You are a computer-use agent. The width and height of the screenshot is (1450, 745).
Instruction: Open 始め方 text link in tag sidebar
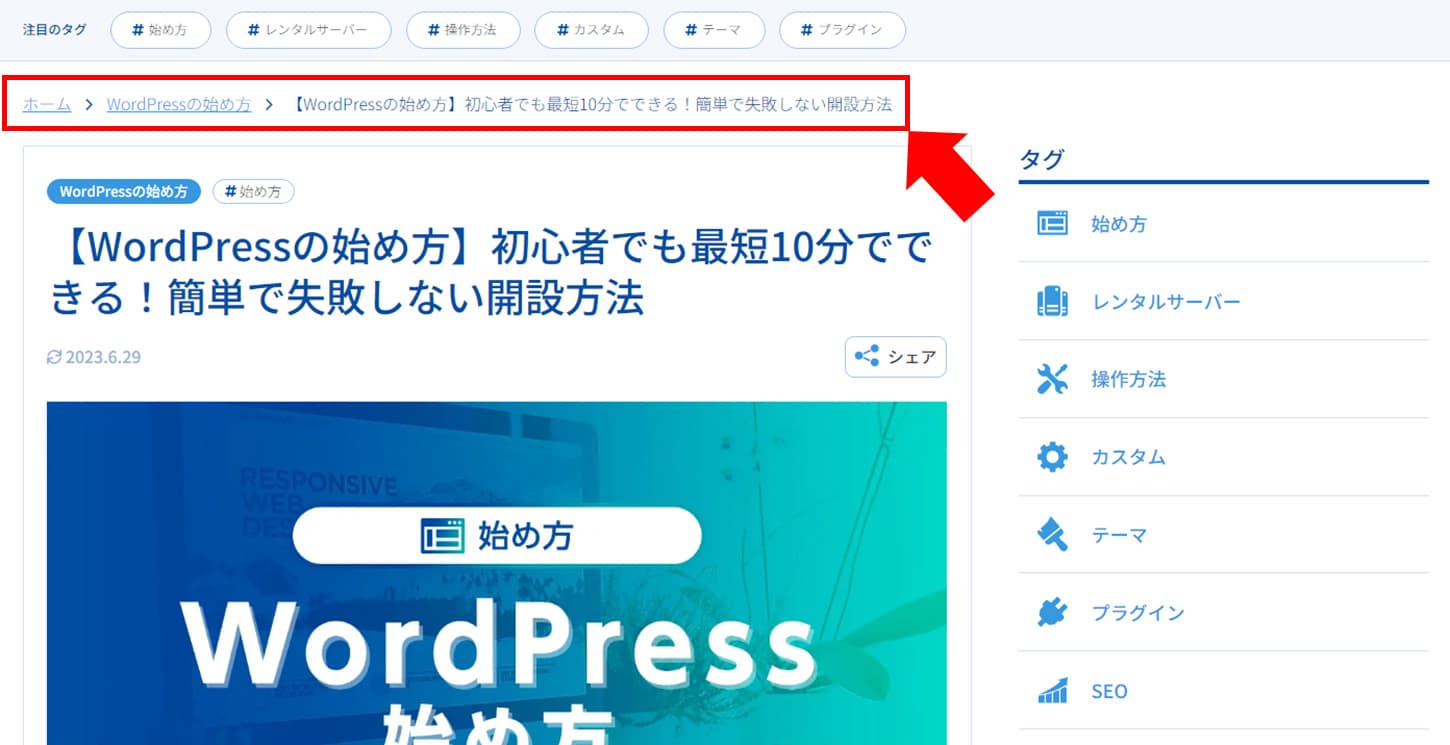pyautogui.click(x=1119, y=224)
